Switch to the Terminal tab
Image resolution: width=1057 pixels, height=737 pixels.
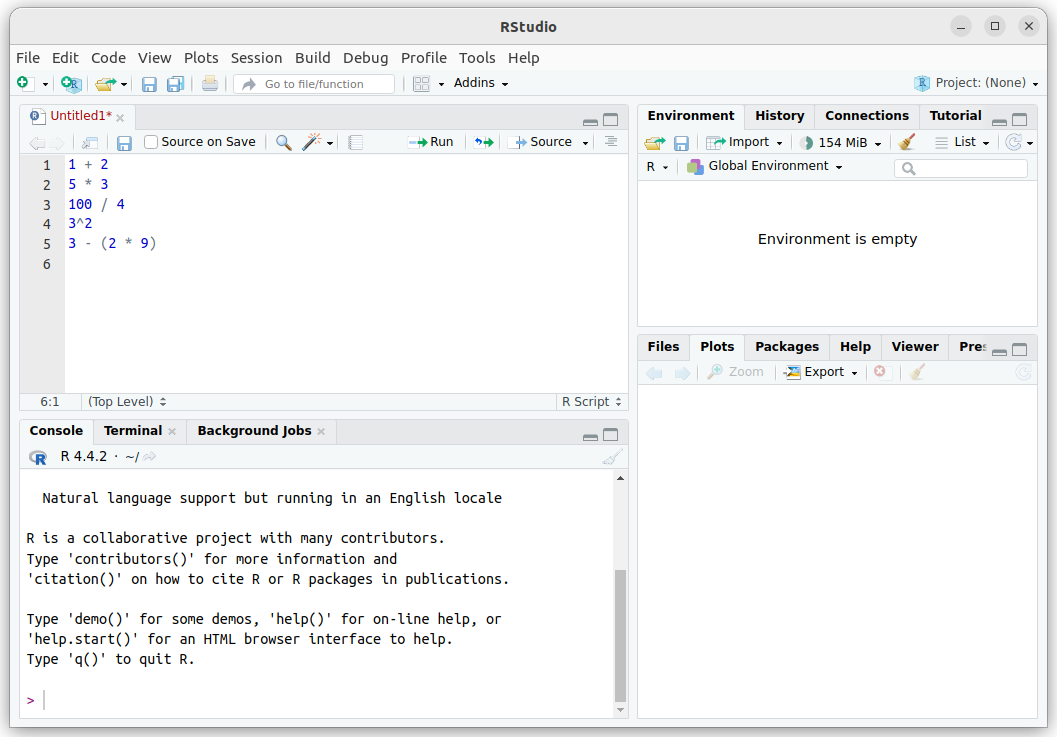pyautogui.click(x=133, y=431)
